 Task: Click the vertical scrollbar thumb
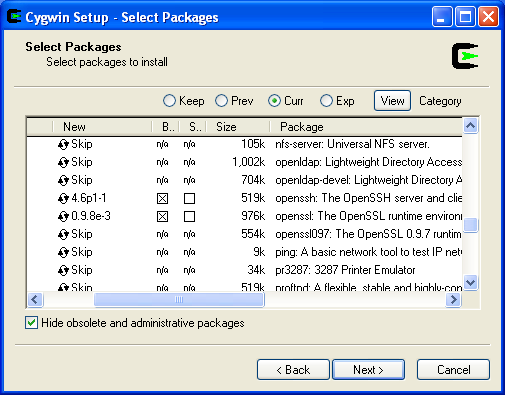470,225
